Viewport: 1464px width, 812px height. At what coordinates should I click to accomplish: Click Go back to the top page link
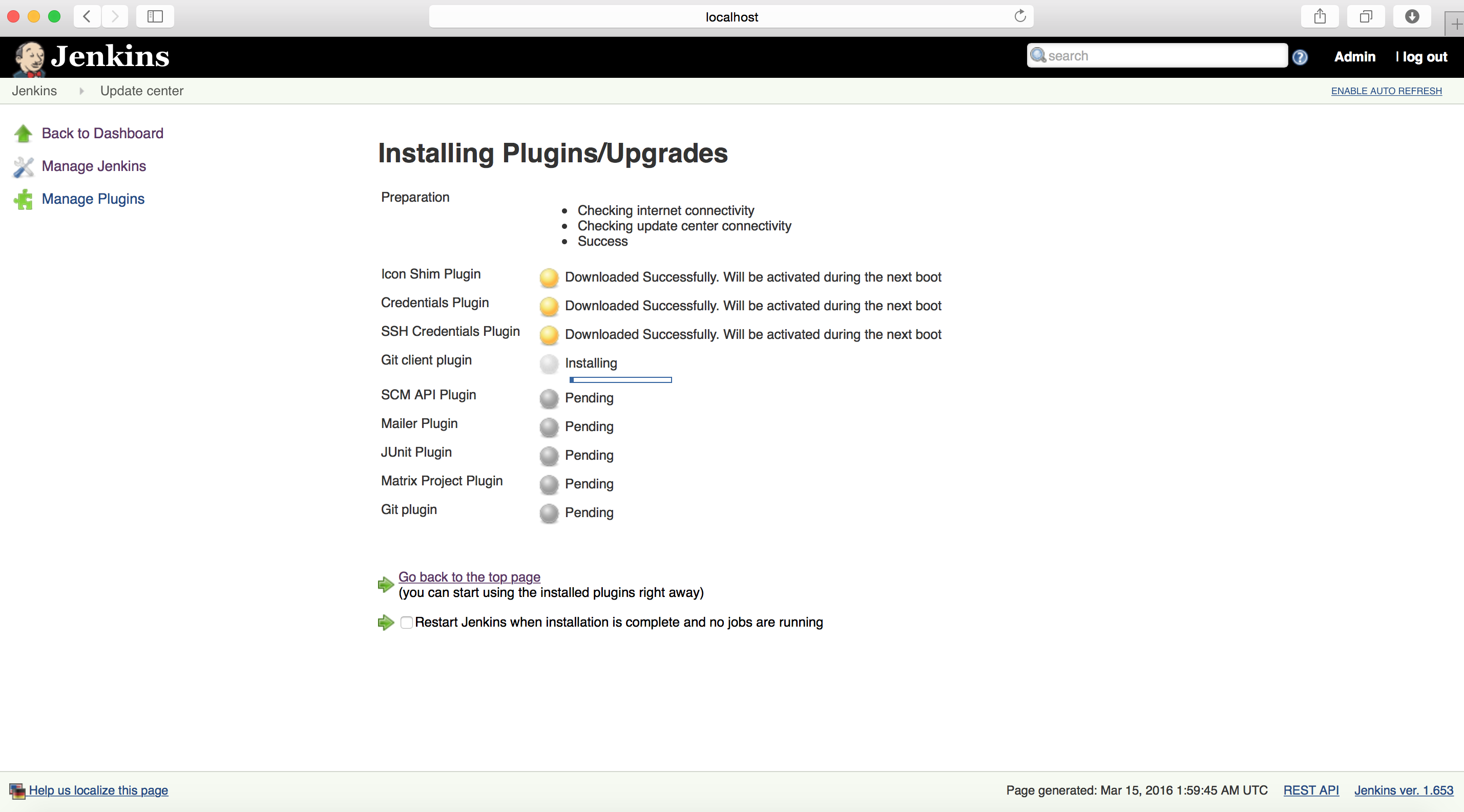[469, 577]
